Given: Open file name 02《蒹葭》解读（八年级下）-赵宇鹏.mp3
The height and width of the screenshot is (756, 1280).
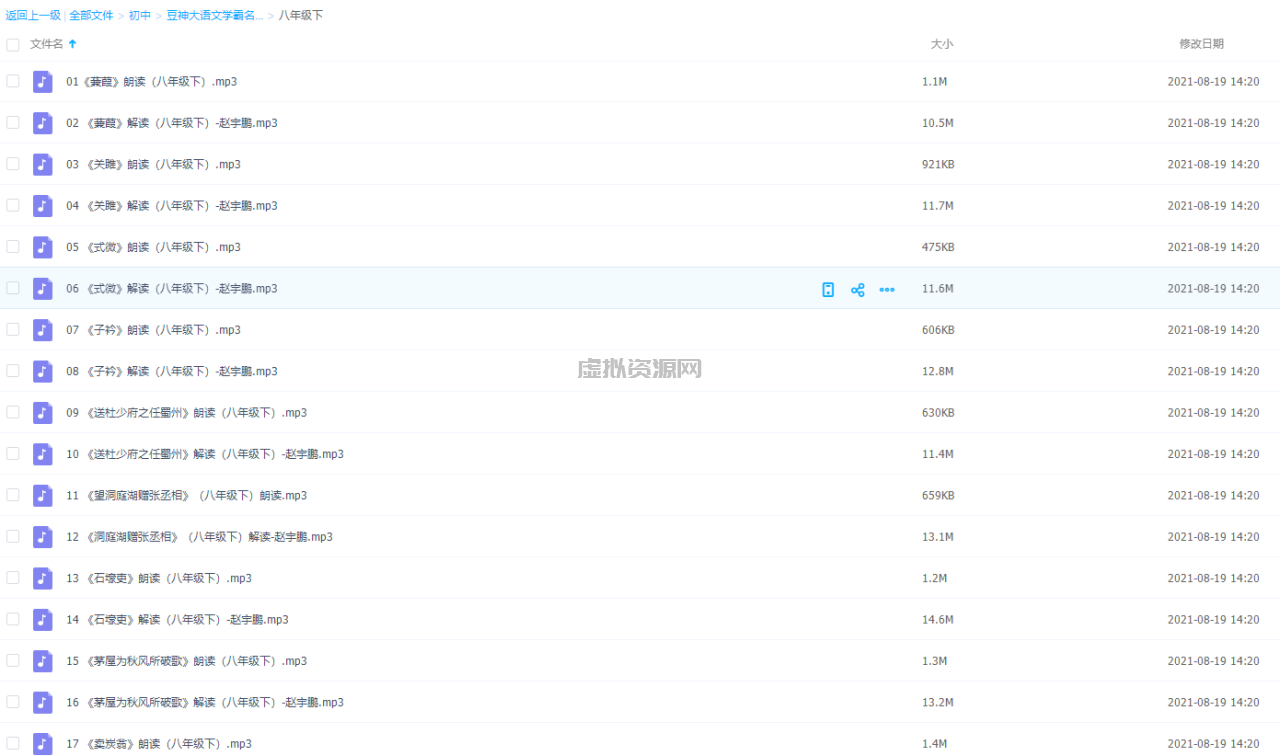Looking at the screenshot, I should 172,123.
